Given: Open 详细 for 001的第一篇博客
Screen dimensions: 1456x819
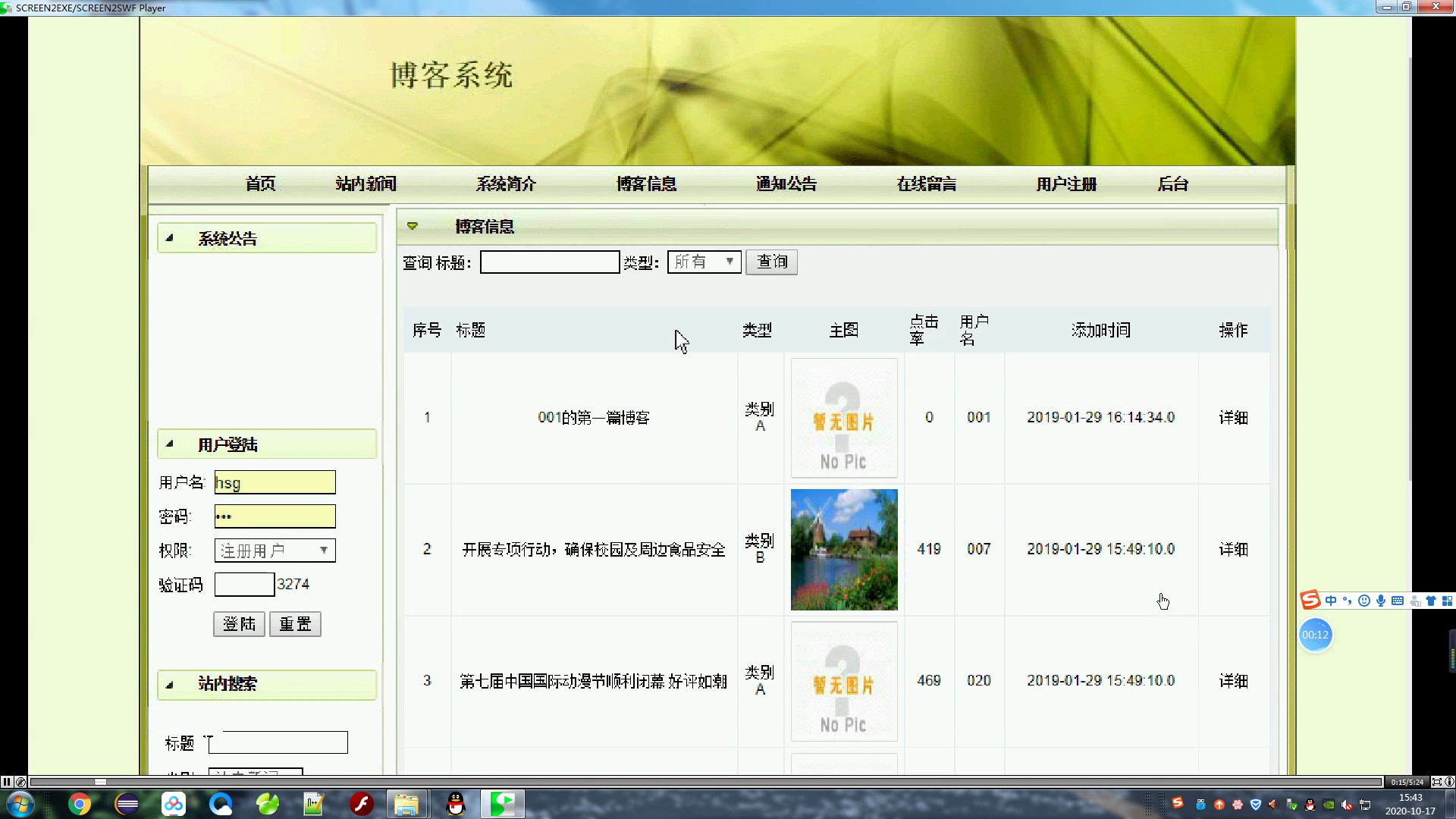Looking at the screenshot, I should click(1234, 418).
